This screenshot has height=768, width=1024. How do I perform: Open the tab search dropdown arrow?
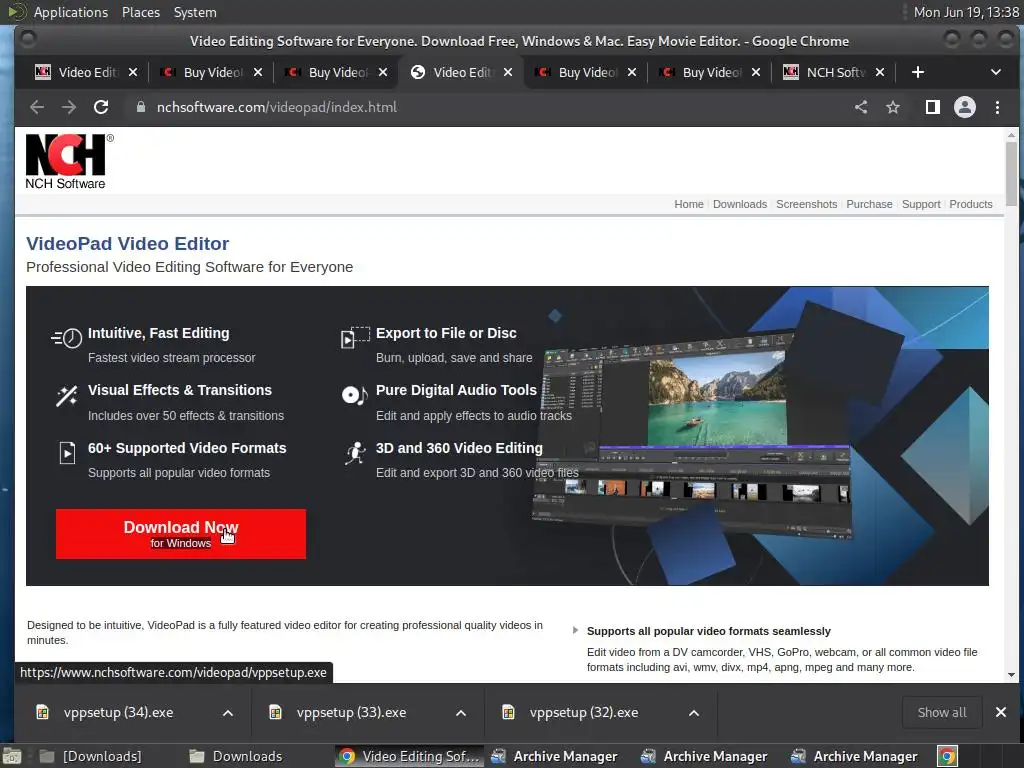[996, 72]
